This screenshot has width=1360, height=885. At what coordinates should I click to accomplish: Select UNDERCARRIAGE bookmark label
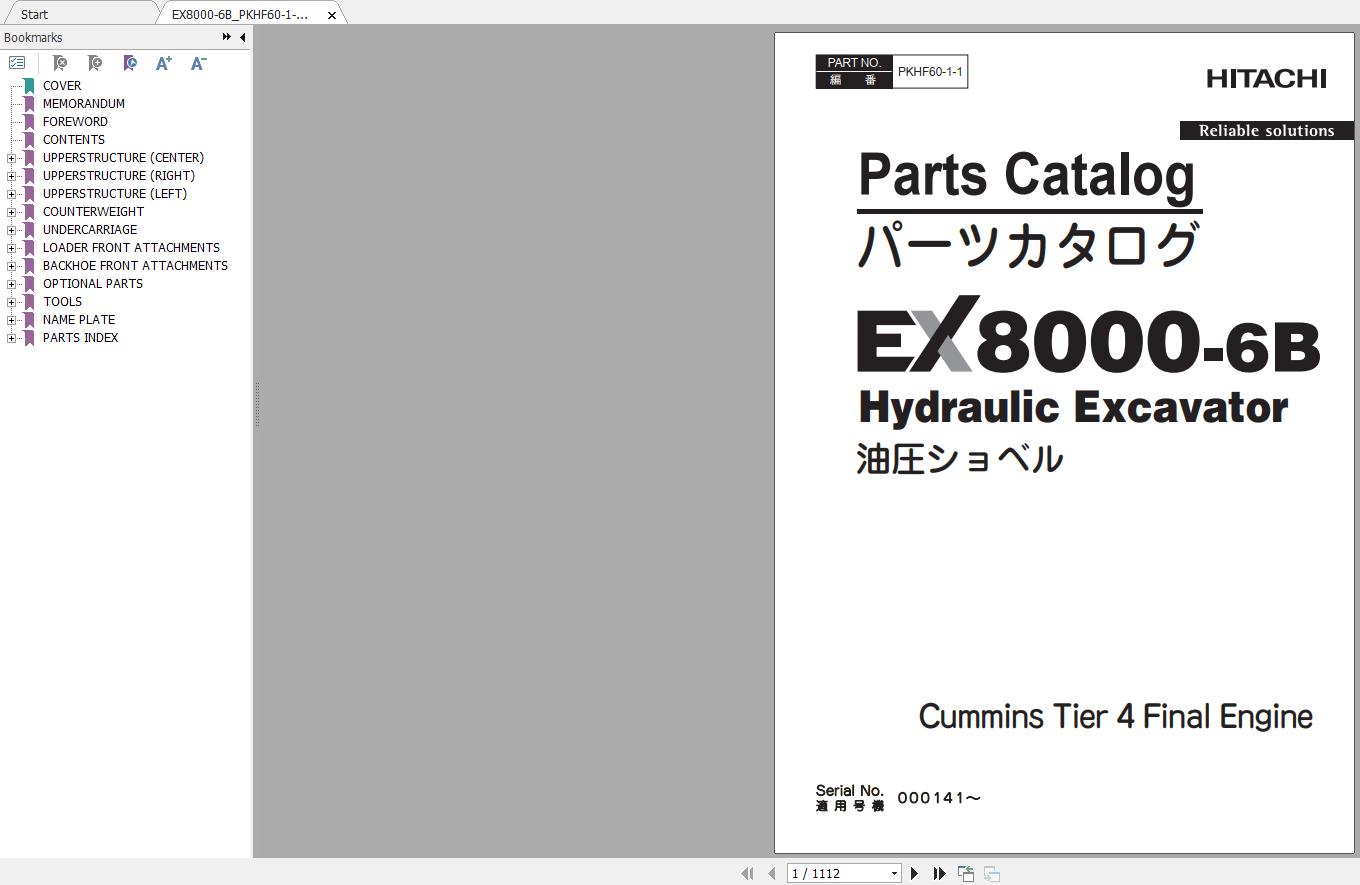pyautogui.click(x=90, y=230)
